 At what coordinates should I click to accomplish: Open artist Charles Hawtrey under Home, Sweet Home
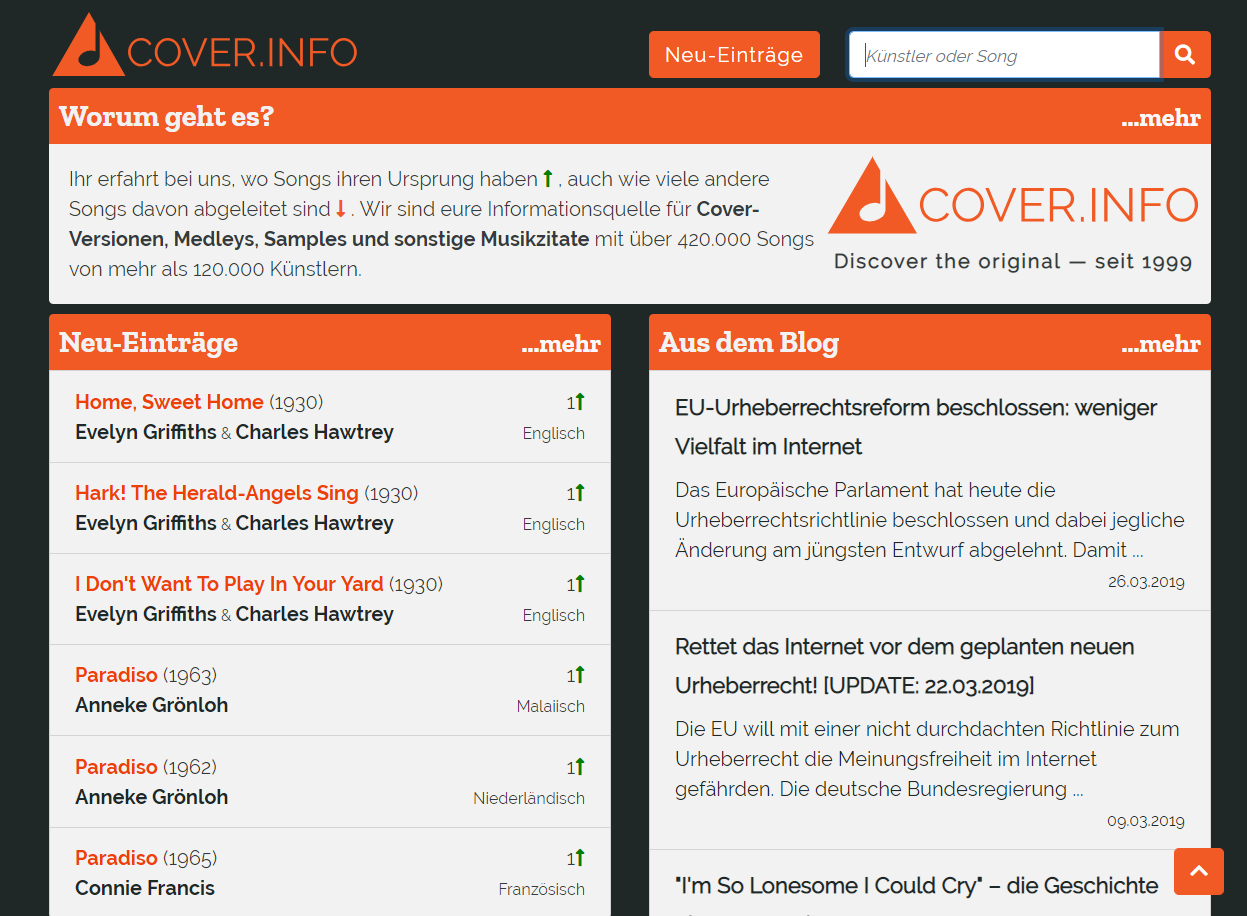(x=315, y=432)
